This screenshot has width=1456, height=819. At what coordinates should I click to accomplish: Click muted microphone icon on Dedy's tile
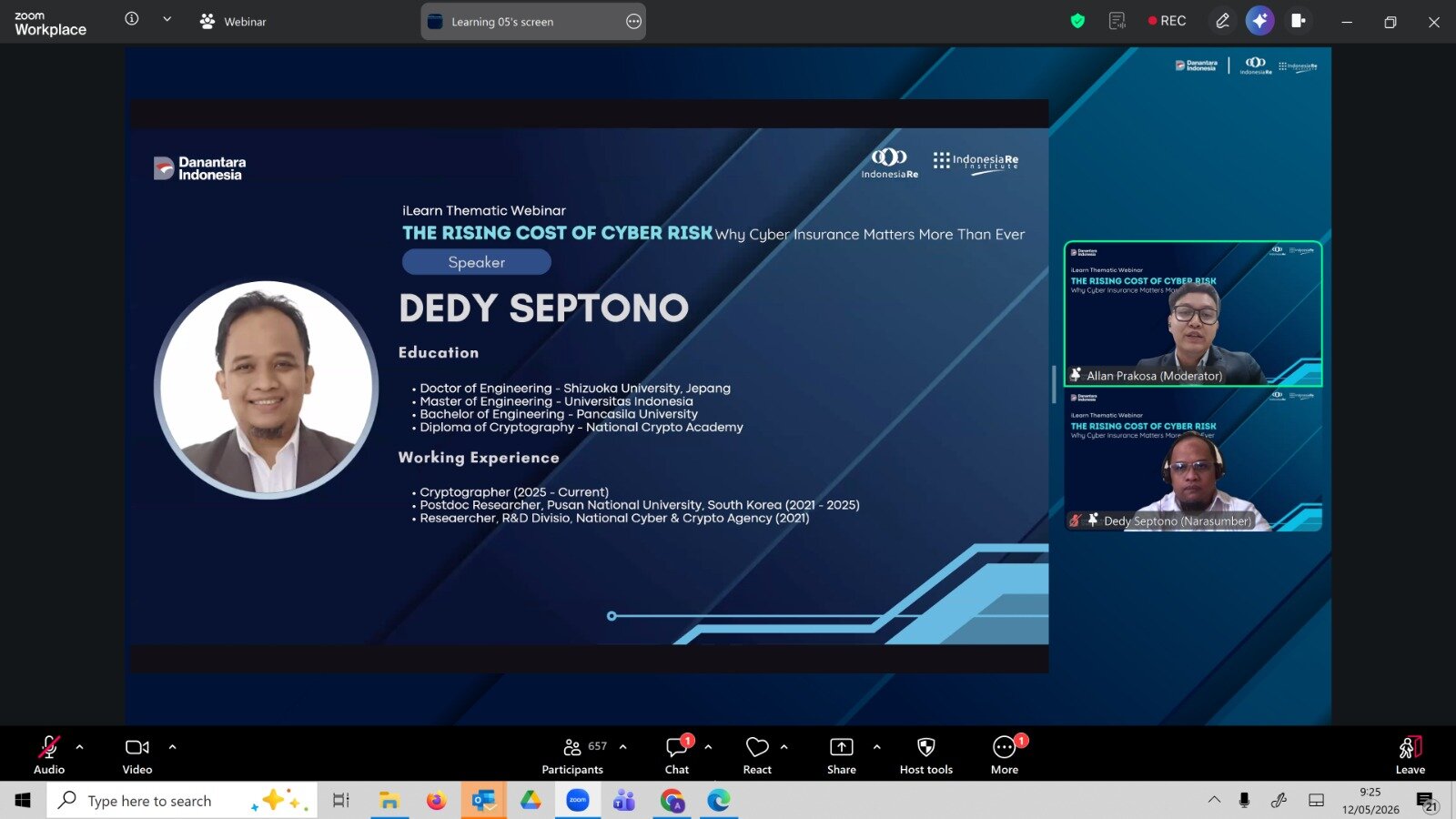[1076, 521]
